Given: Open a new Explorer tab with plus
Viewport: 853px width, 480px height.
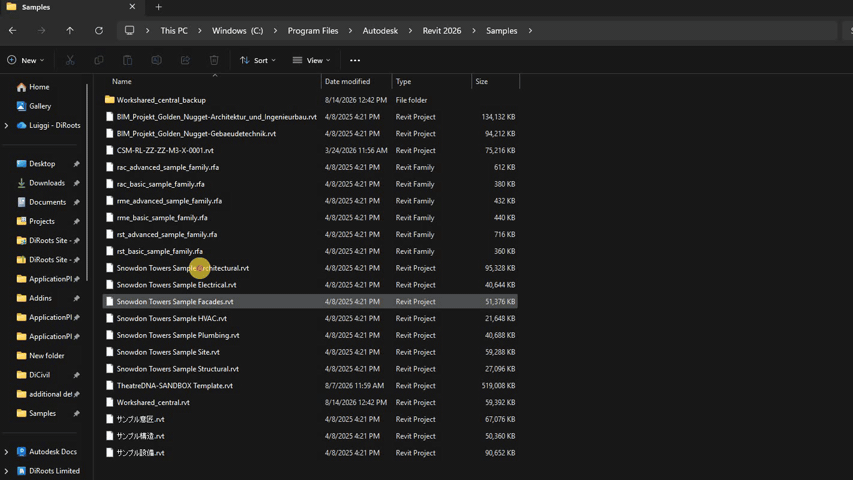Looking at the screenshot, I should [158, 7].
